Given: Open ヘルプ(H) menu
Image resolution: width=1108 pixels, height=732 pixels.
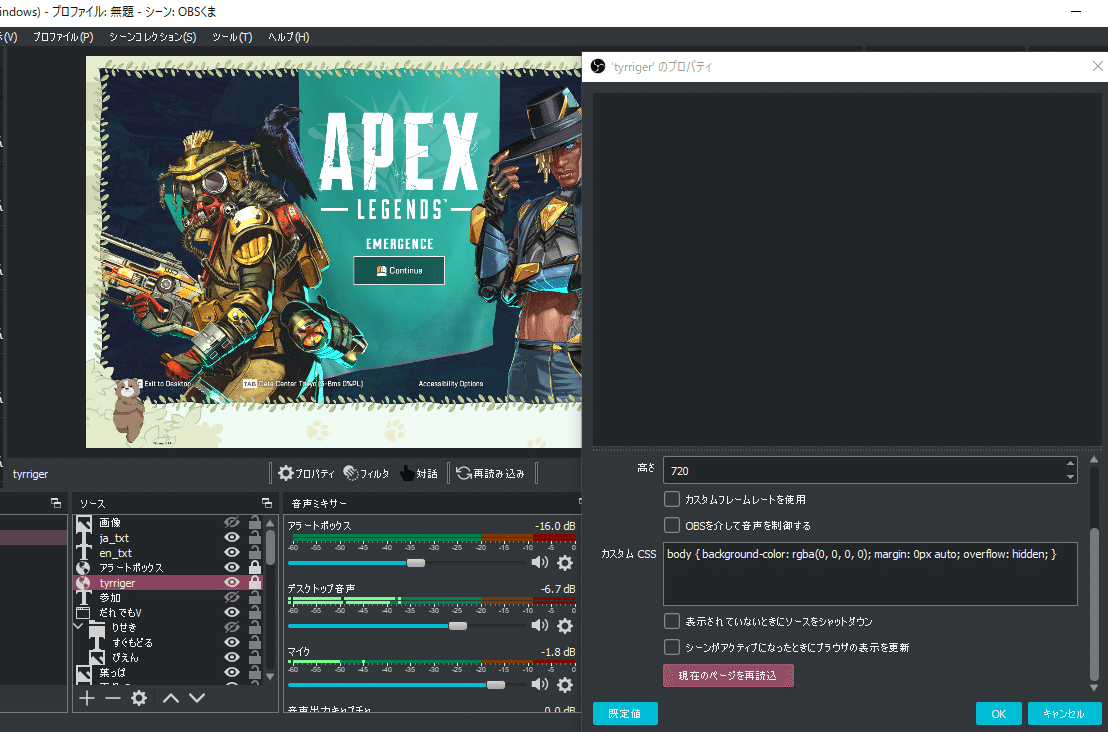Looking at the screenshot, I should [288, 37].
